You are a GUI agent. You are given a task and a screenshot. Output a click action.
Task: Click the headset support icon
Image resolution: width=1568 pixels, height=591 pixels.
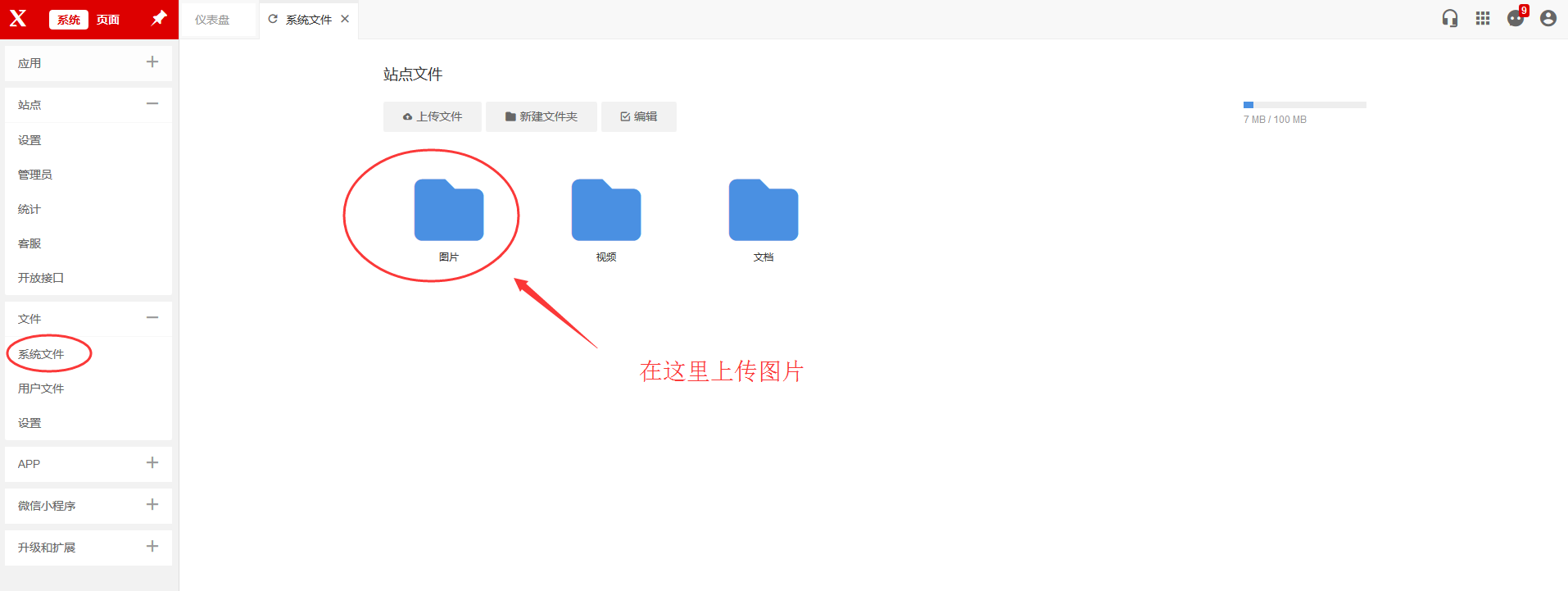(x=1449, y=19)
